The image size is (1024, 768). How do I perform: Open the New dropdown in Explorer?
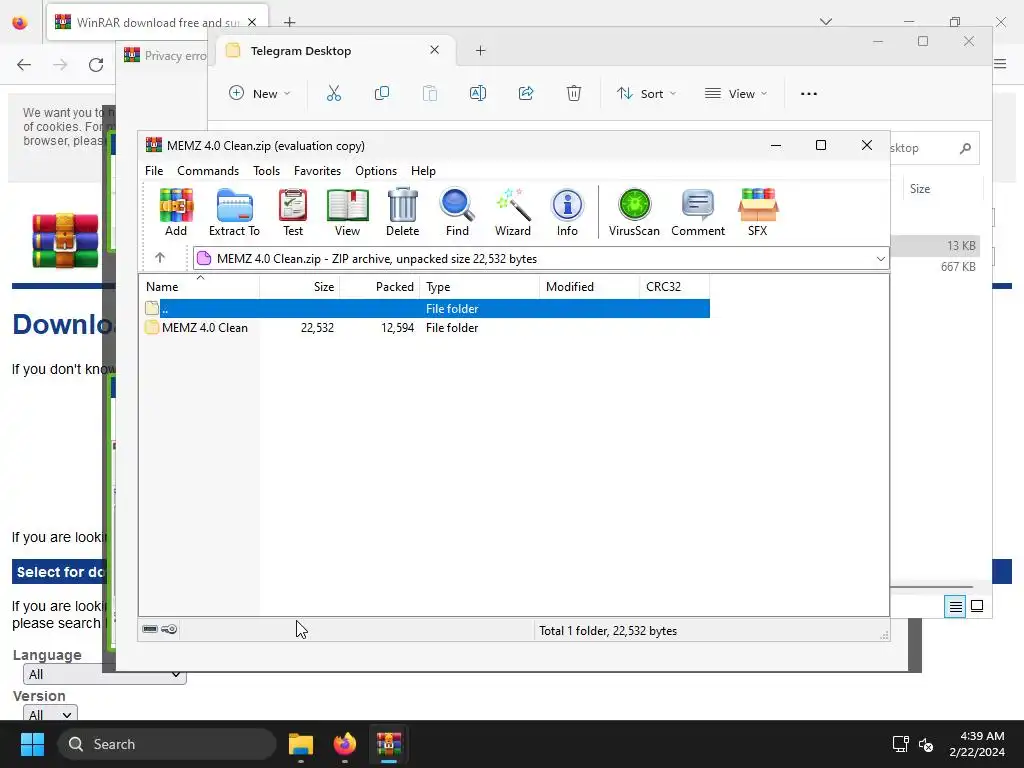[x=259, y=93]
